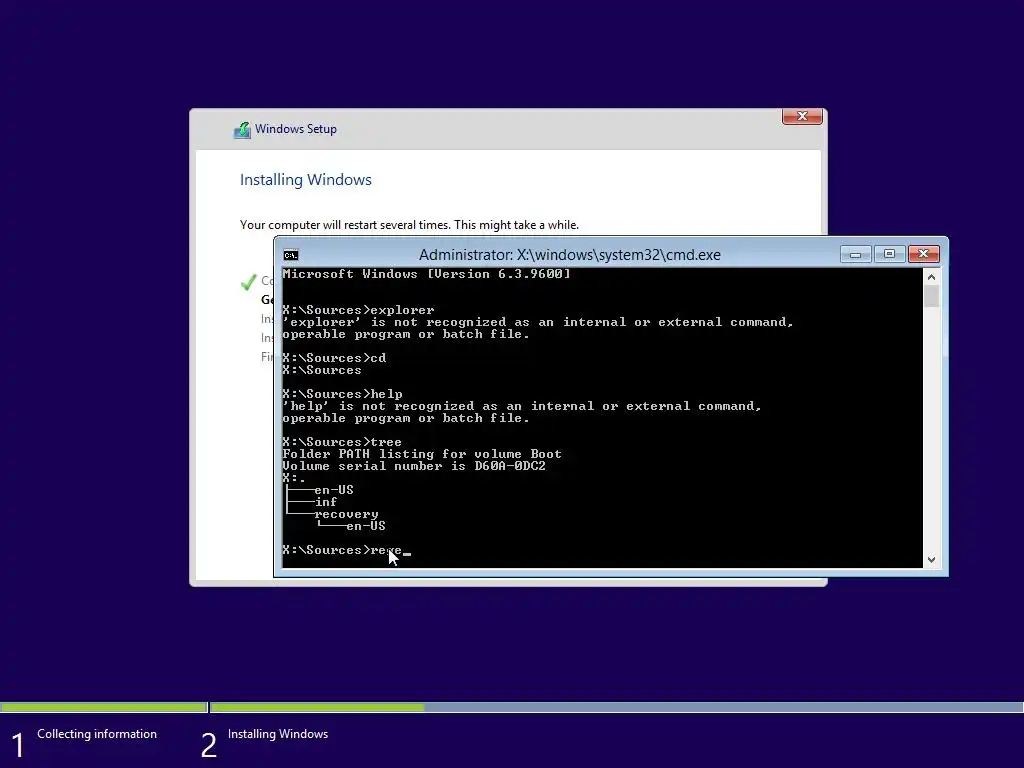Click the console scrollbar up arrow
Screen dimensions: 1024x768
931,277
